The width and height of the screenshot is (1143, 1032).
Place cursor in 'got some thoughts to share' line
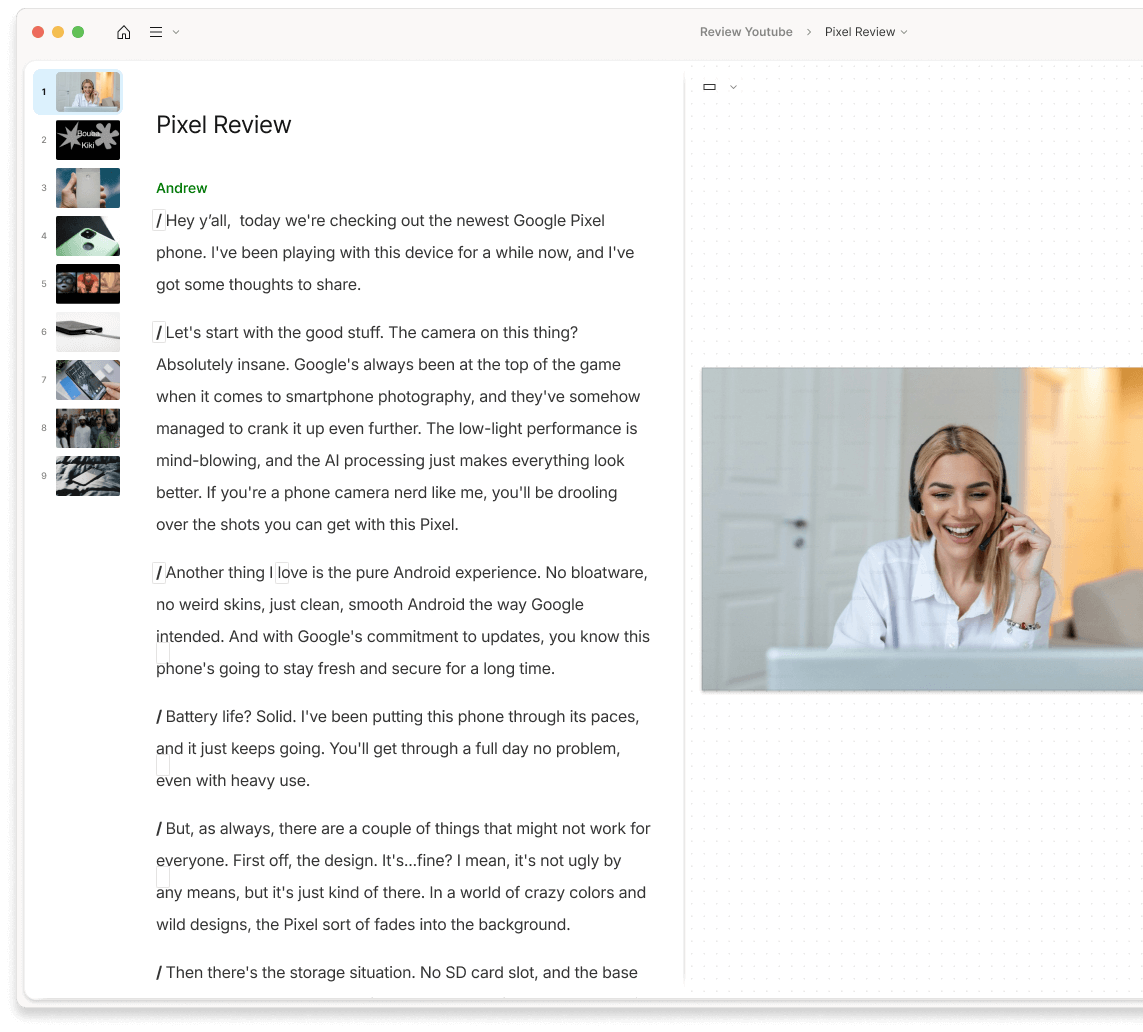(x=258, y=284)
